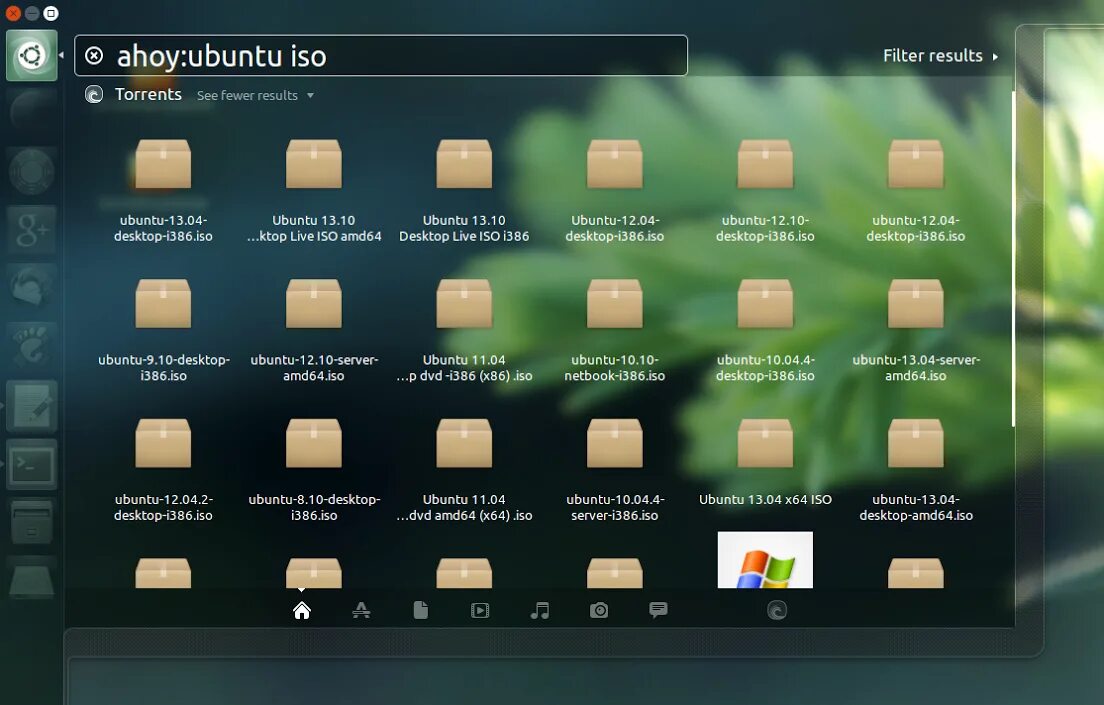Open ubuntu-9.10-desktop-i386.iso result

[x=163, y=330]
